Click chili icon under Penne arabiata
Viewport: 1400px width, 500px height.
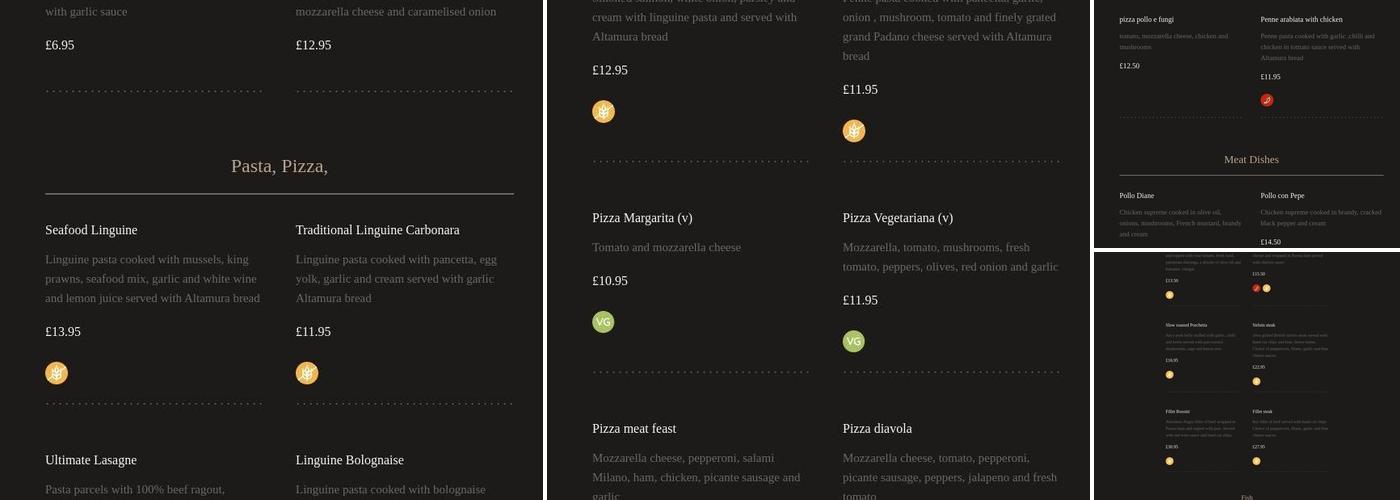(1267, 100)
